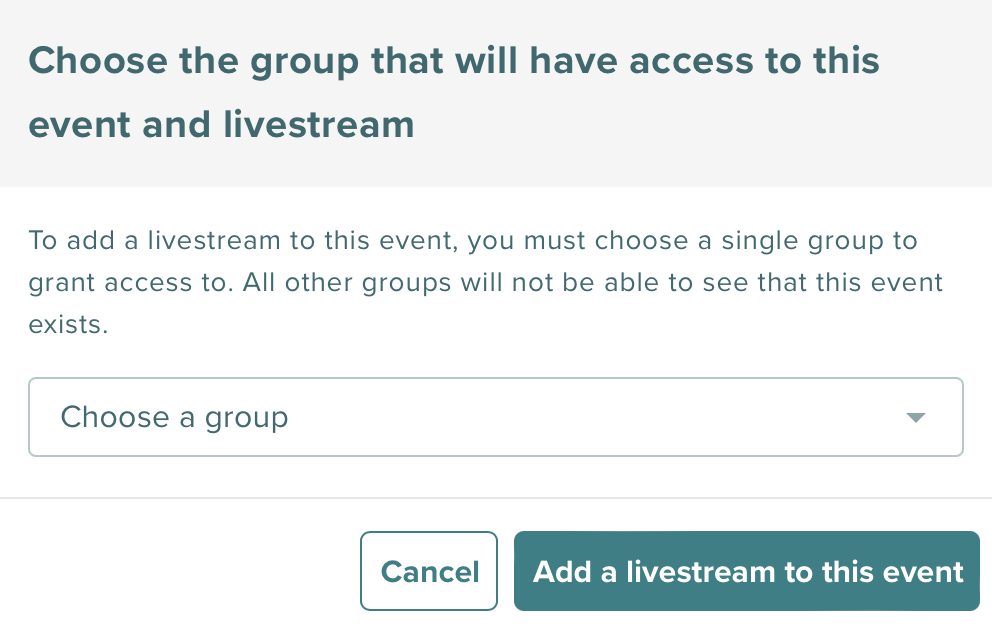Confirm adding the livestream to this event
992x636 pixels.
coord(746,571)
